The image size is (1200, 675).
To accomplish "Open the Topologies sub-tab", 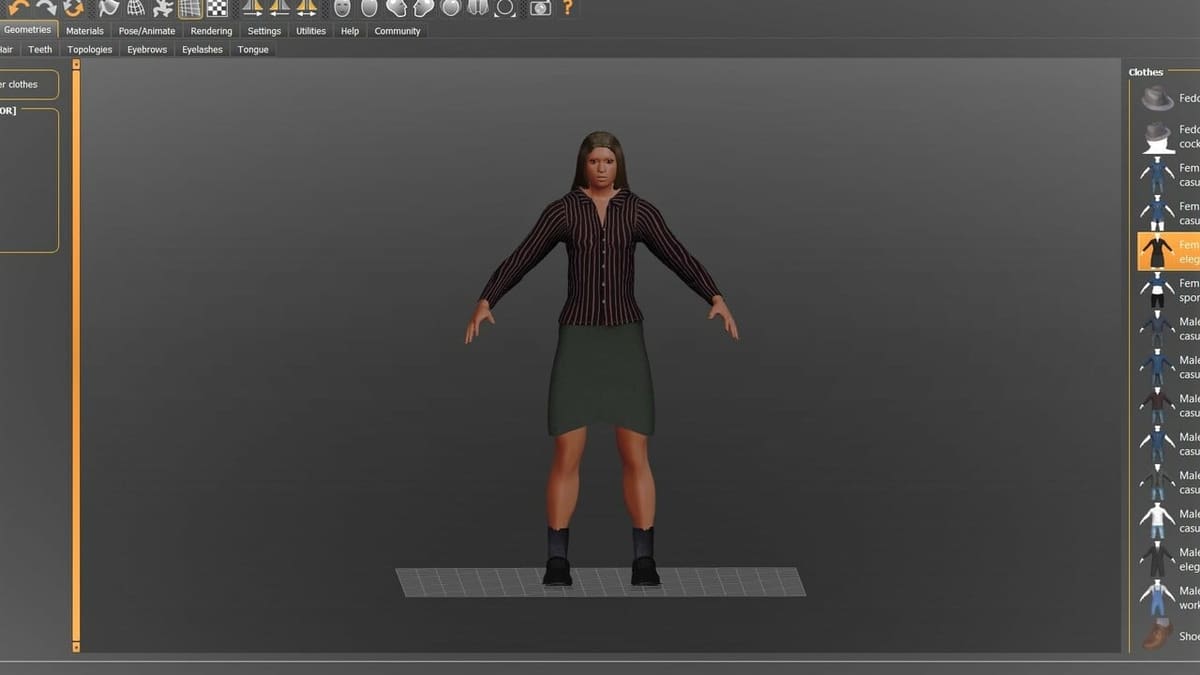I will pyautogui.click(x=90, y=50).
